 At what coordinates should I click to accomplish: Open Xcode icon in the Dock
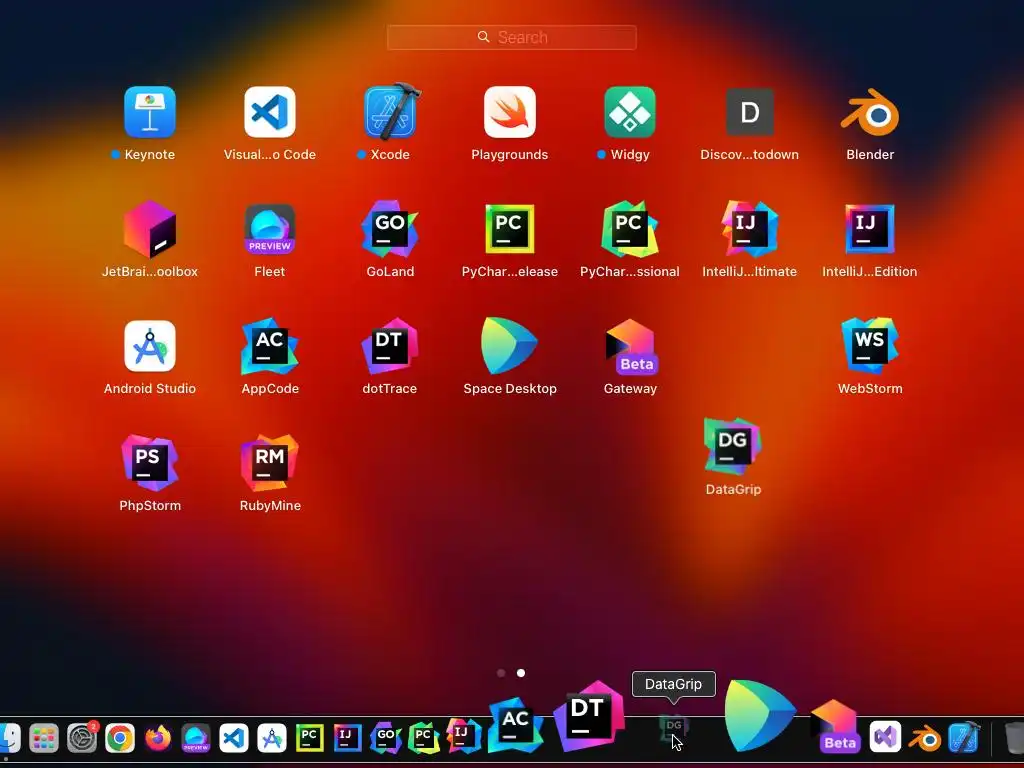[x=964, y=738]
